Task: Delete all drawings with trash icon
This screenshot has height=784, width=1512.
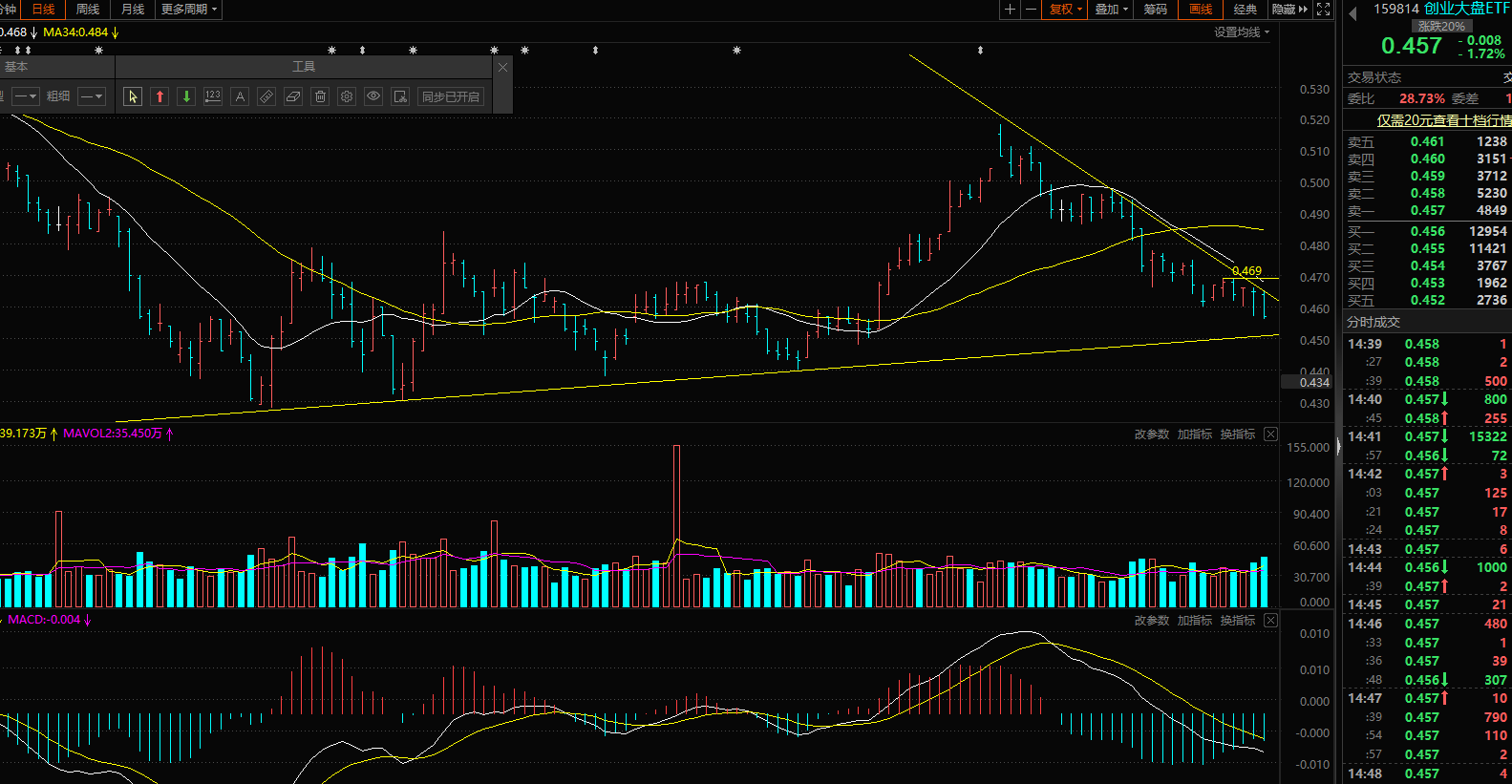Action: [x=320, y=96]
